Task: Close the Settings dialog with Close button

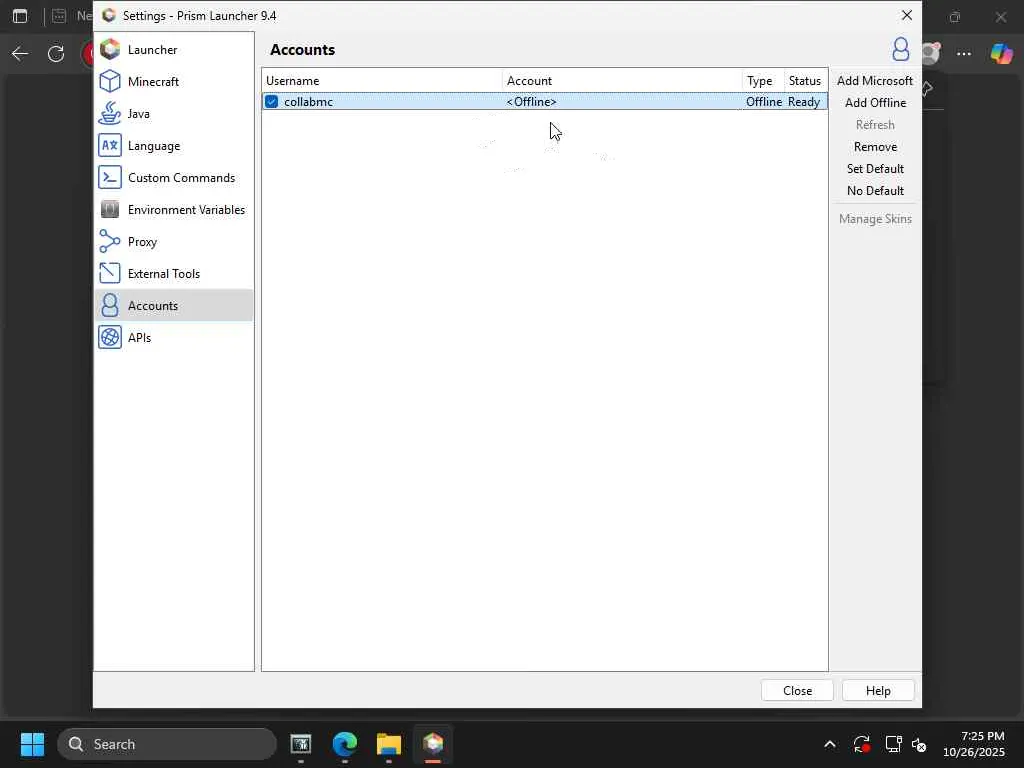Action: point(797,690)
